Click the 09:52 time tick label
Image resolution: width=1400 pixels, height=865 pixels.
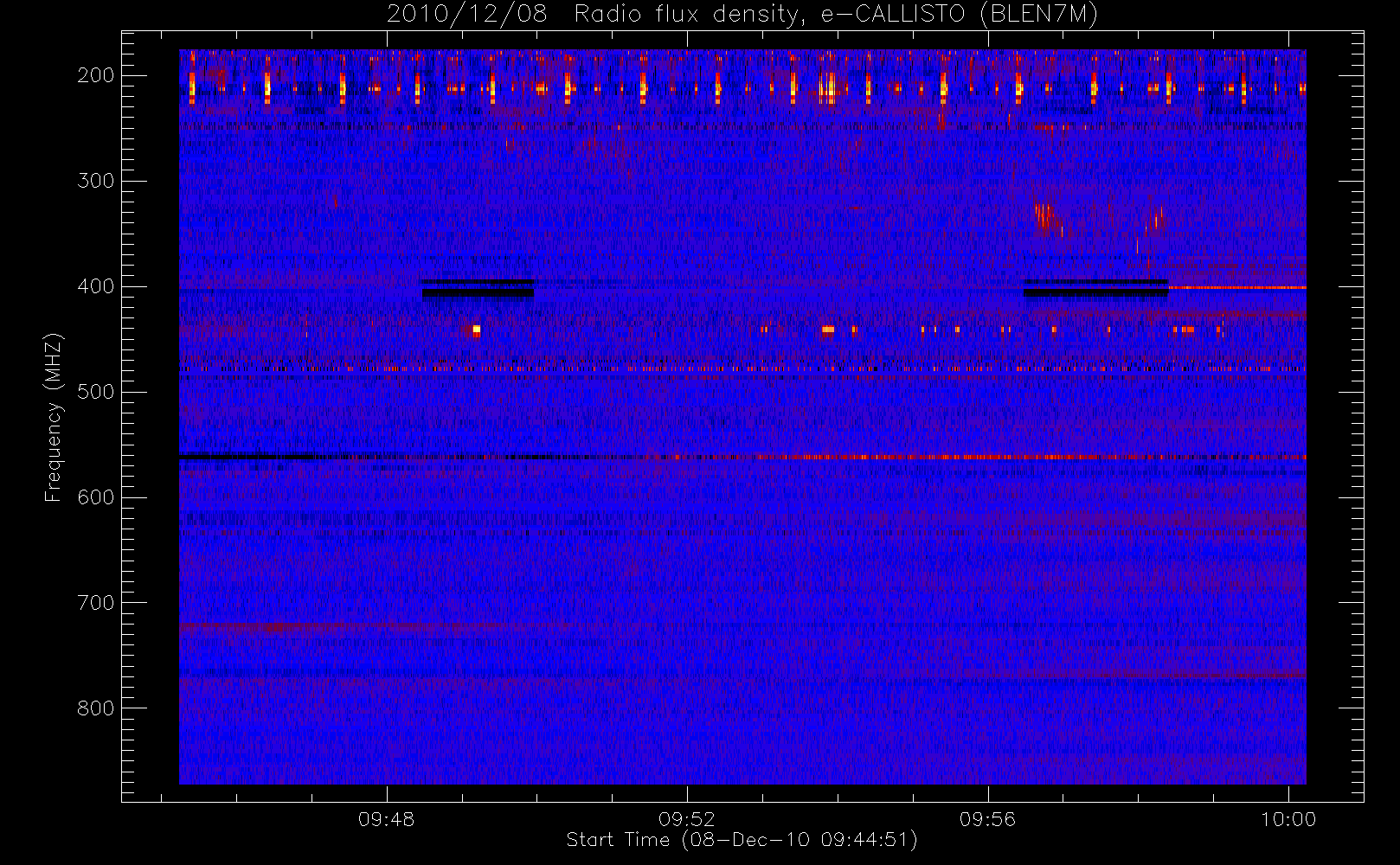[x=686, y=819]
